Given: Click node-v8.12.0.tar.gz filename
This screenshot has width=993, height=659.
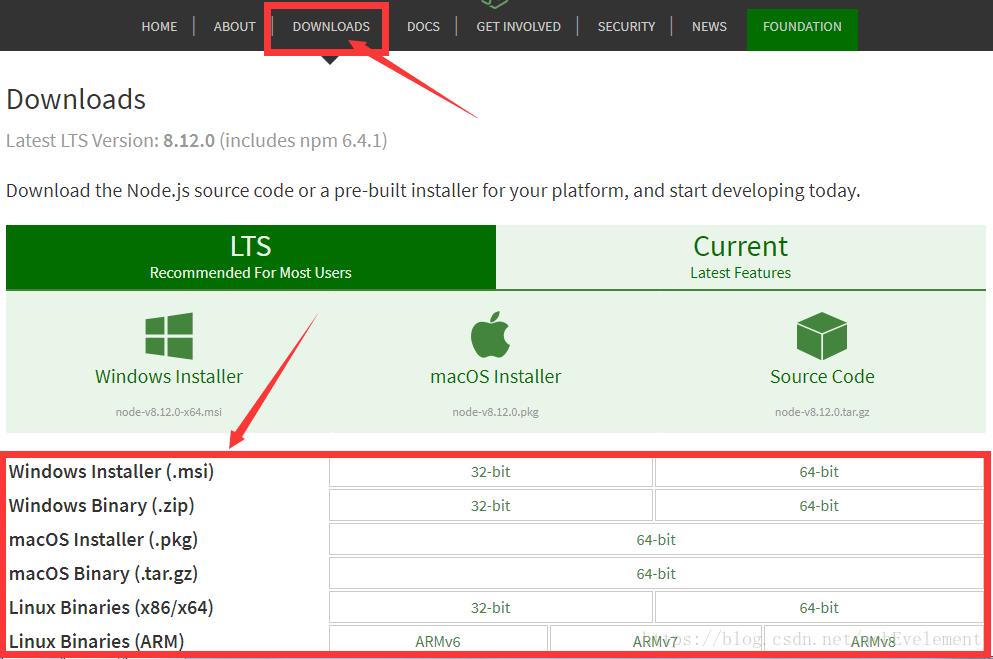Looking at the screenshot, I should click(x=822, y=412).
